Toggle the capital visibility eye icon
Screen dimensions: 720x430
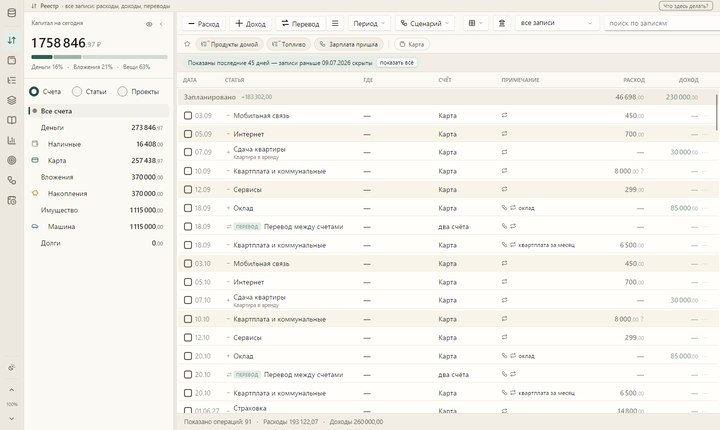[149, 24]
